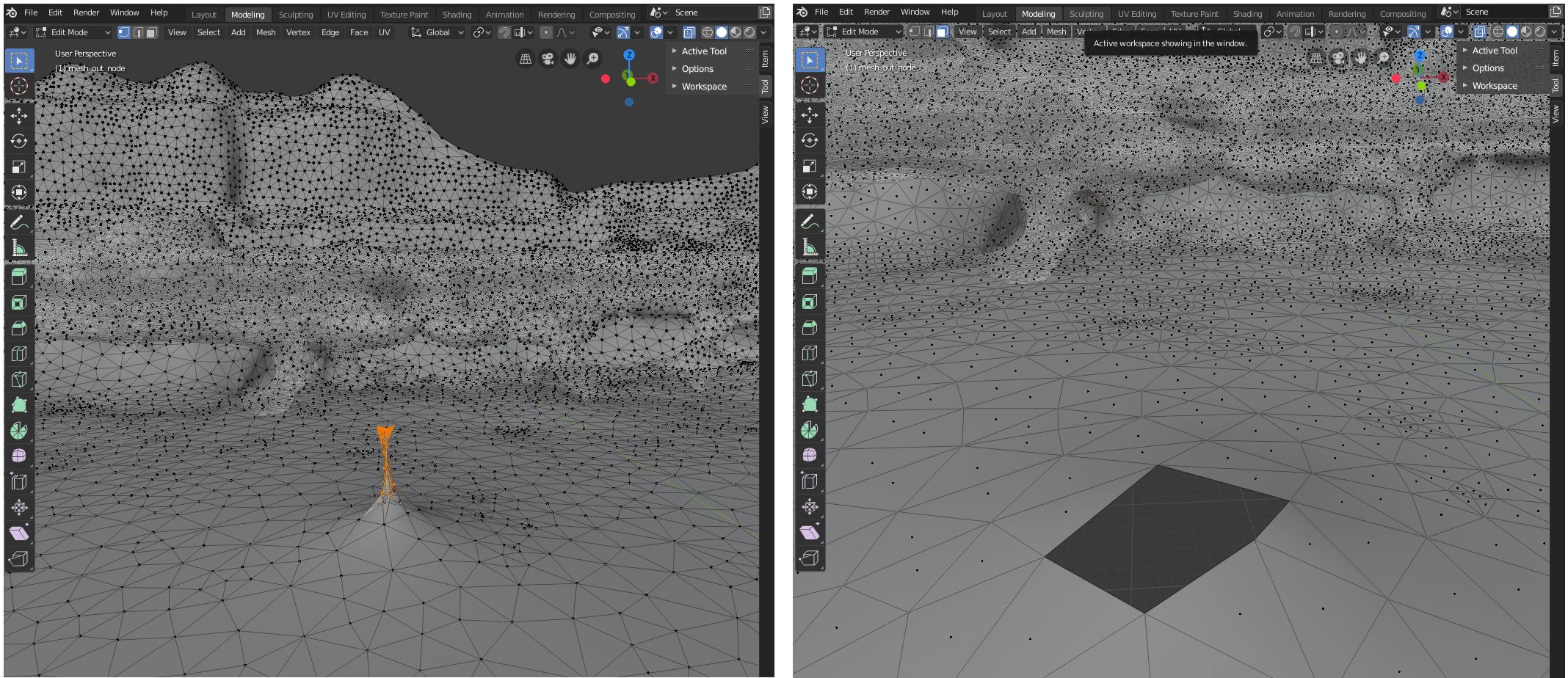This screenshot has height=678, width=1568.
Task: Toggle perspective/orthographic grid icon in left window
Action: (x=526, y=59)
